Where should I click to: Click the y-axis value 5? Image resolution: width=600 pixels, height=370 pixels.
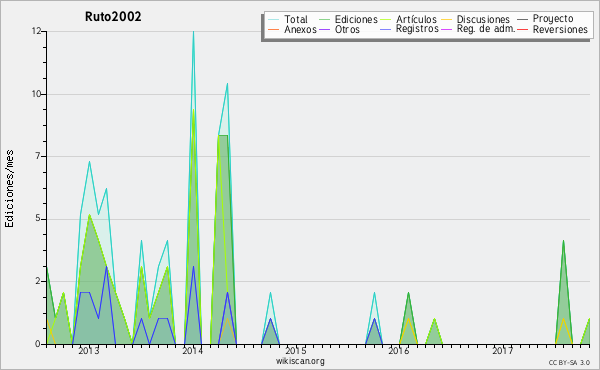click(x=38, y=219)
